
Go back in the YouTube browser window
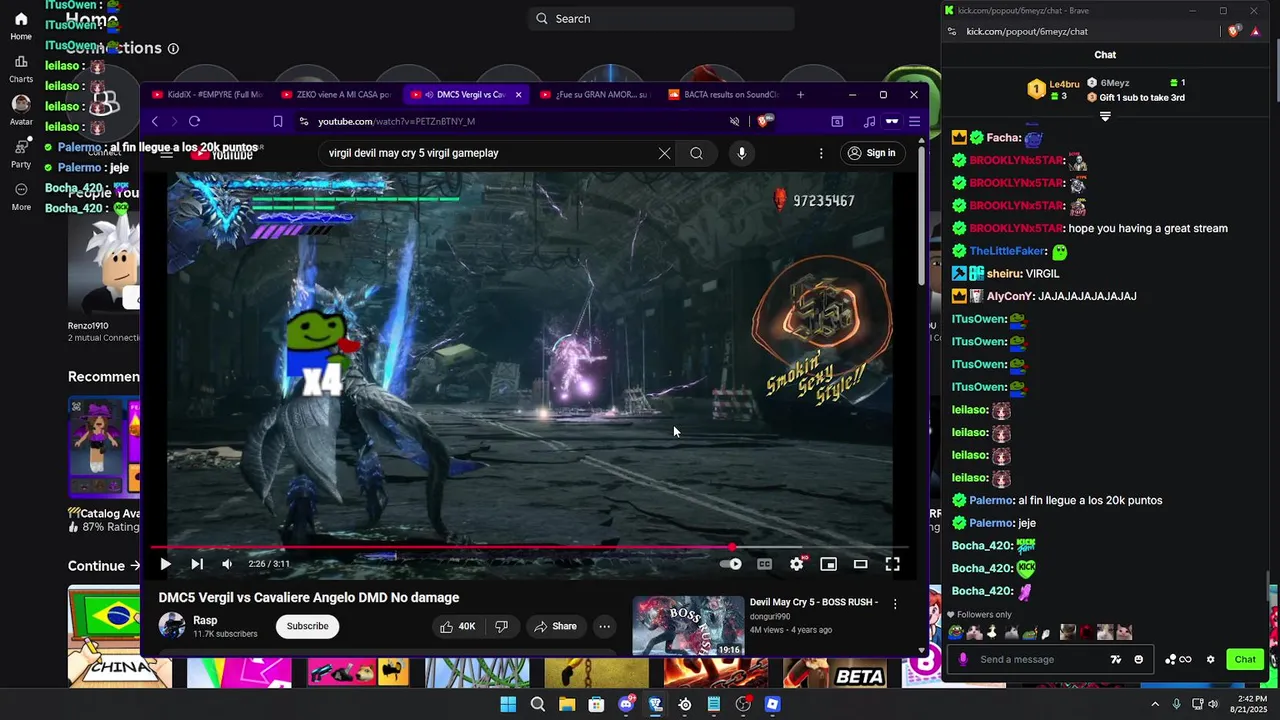tap(155, 121)
